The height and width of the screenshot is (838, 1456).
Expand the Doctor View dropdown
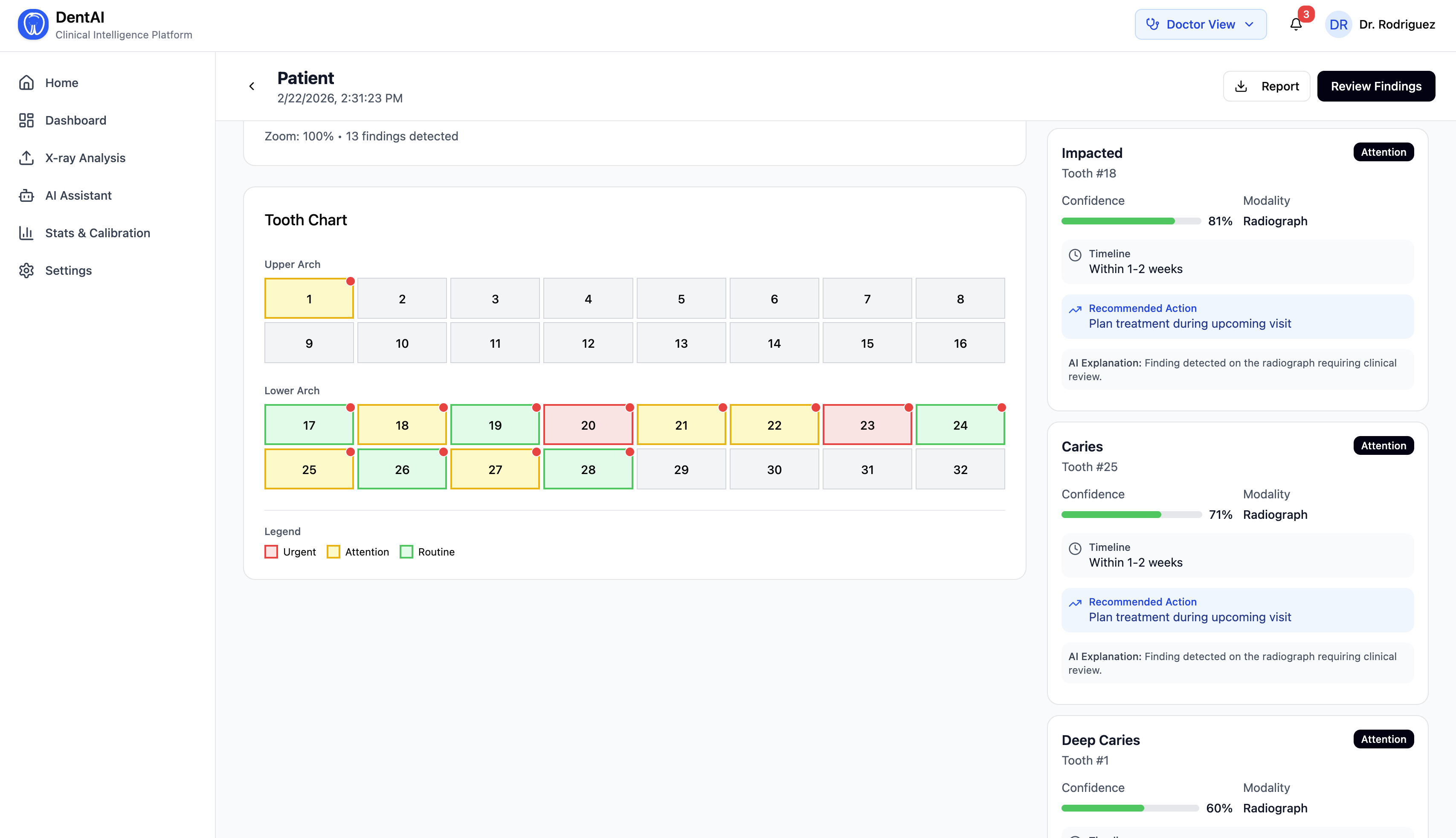pyautogui.click(x=1200, y=24)
